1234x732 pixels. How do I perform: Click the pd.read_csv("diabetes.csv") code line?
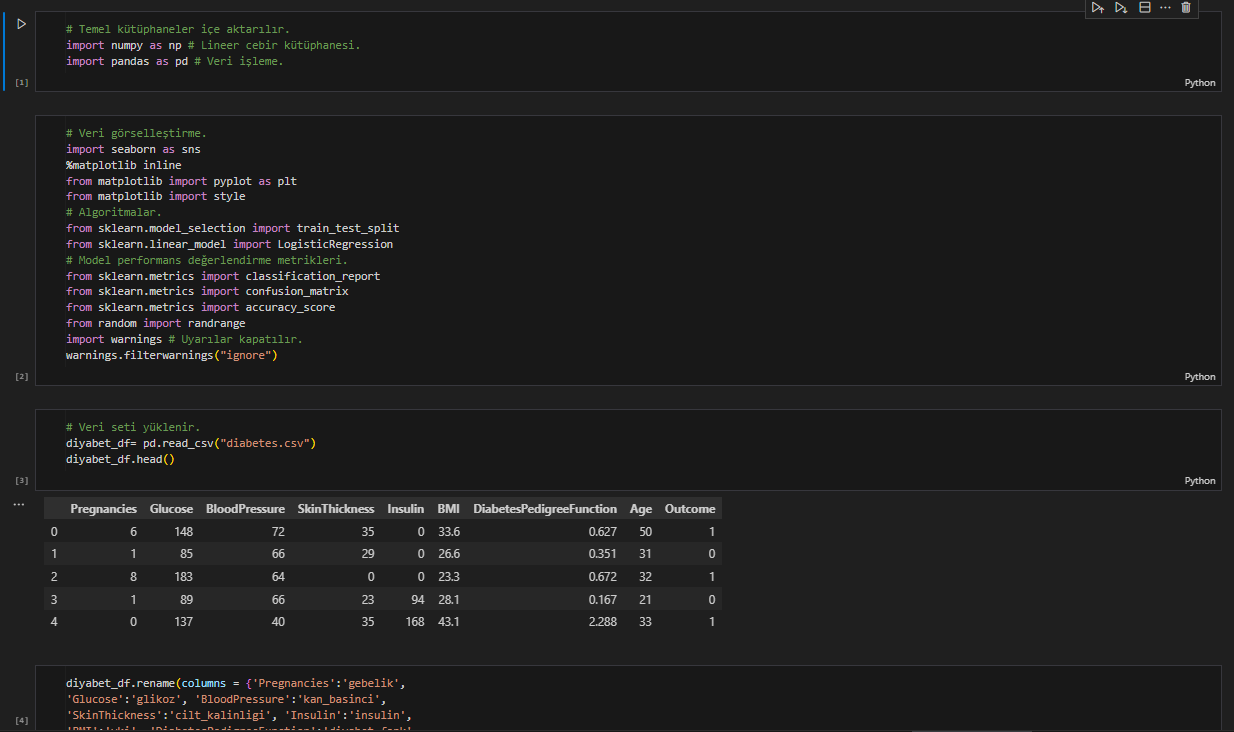click(190, 443)
